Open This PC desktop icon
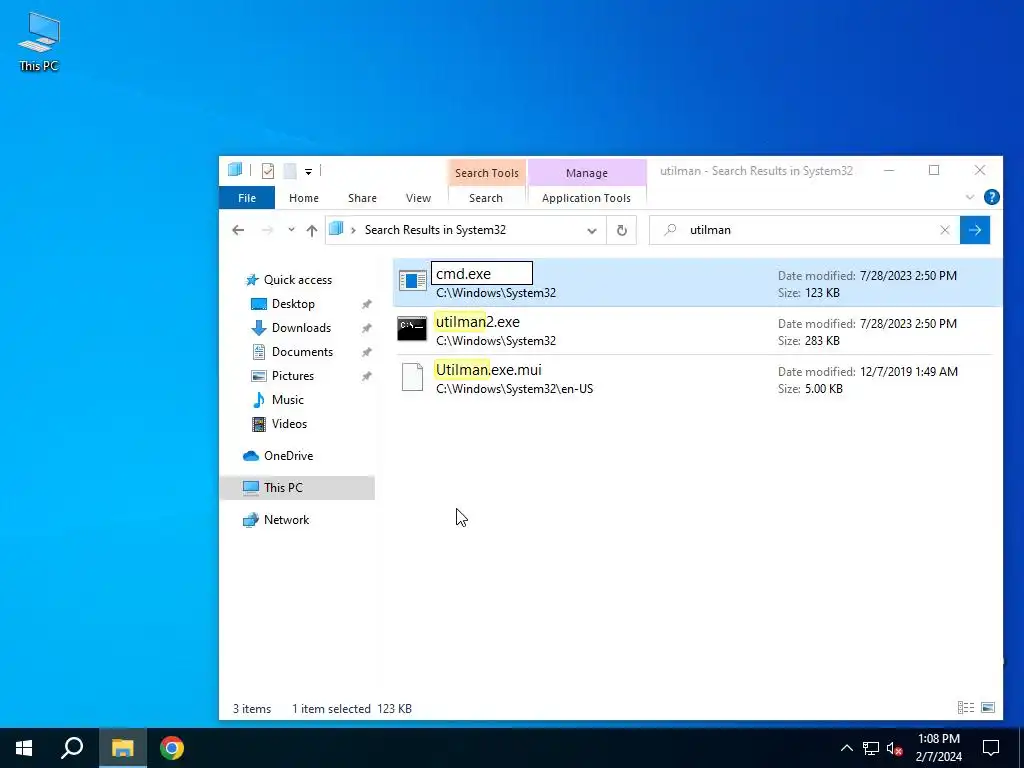Viewport: 1024px width, 768px height. tap(39, 41)
